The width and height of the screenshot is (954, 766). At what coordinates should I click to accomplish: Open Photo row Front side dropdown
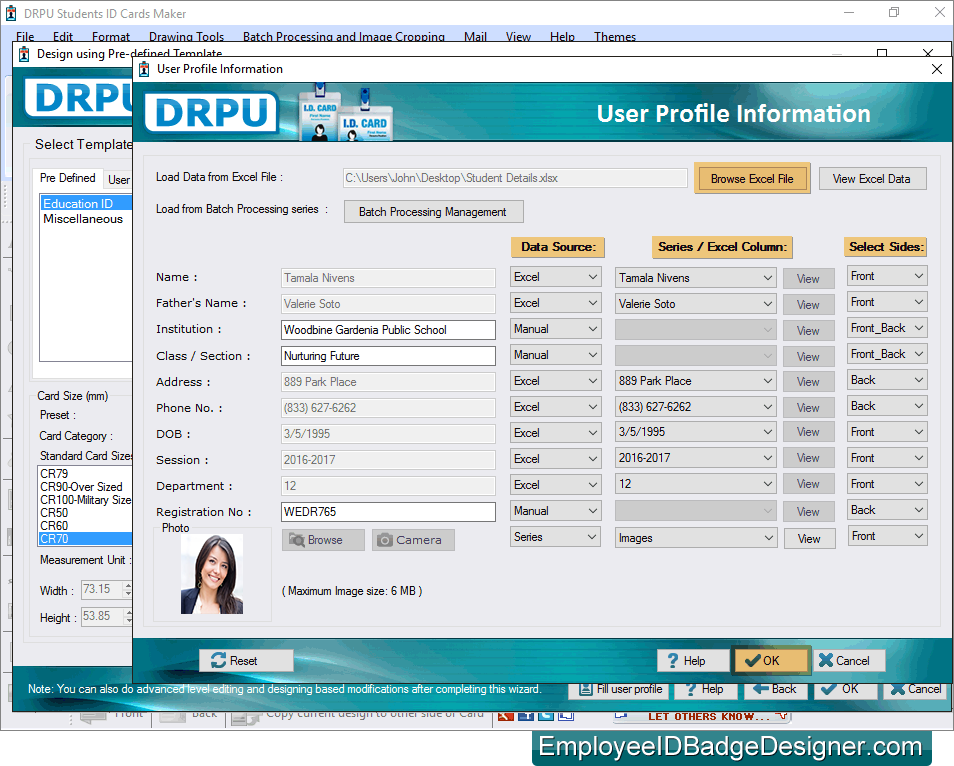887,536
